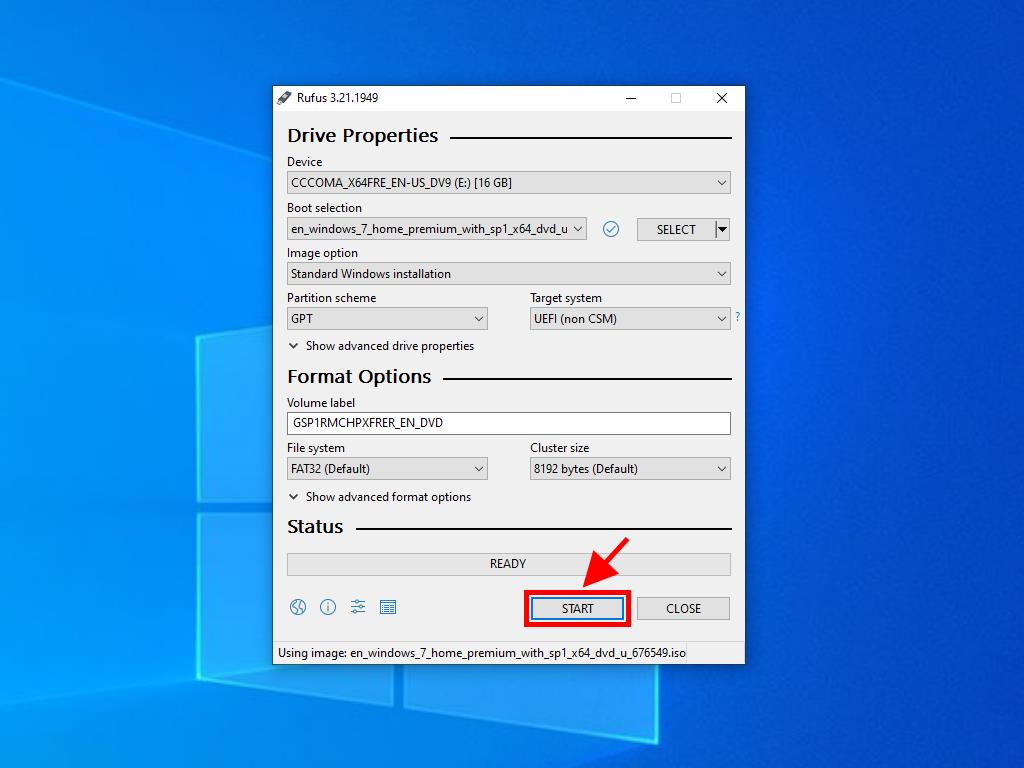Viewport: 1024px width, 768px height.
Task: Open the Cluster size dropdown
Action: pos(629,469)
